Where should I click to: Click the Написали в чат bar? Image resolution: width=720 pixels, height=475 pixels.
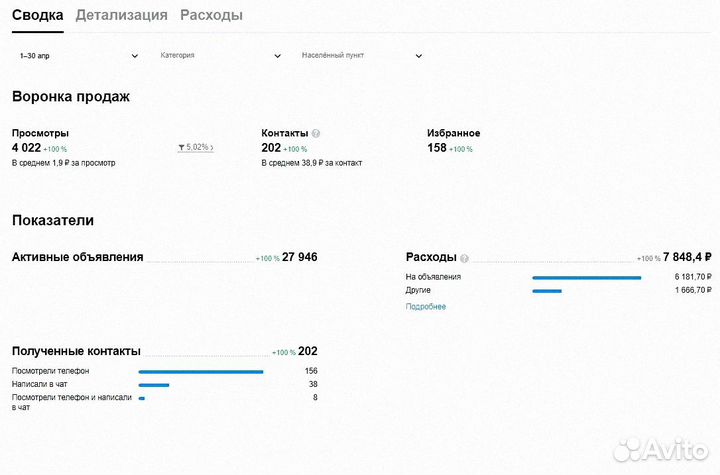coord(154,385)
